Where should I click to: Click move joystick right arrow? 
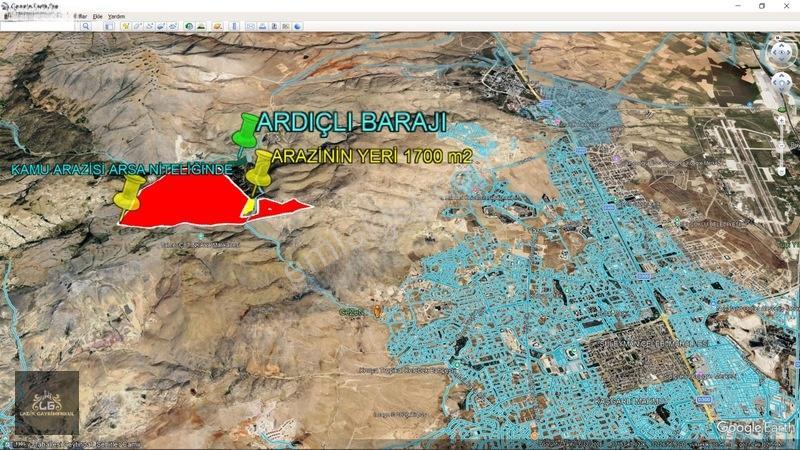pos(789,82)
